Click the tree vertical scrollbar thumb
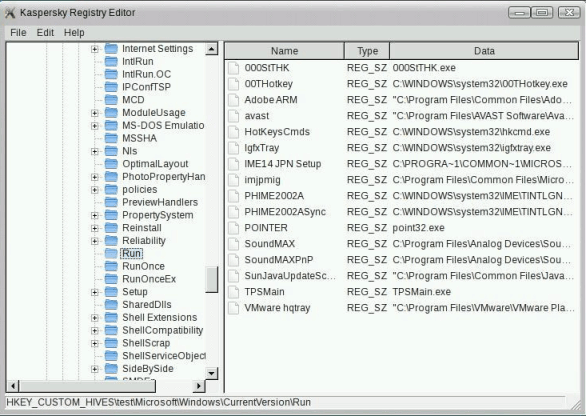The height and width of the screenshot is (416, 586). [212, 280]
